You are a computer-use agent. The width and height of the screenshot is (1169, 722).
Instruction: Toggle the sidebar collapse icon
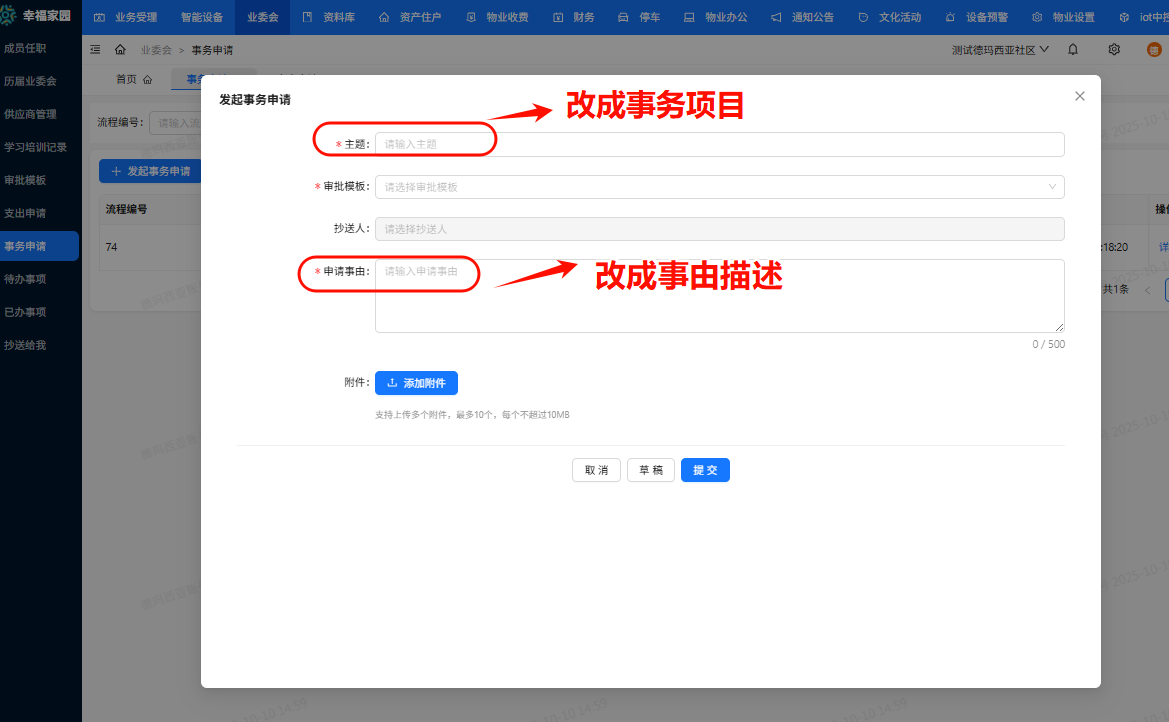click(x=95, y=50)
